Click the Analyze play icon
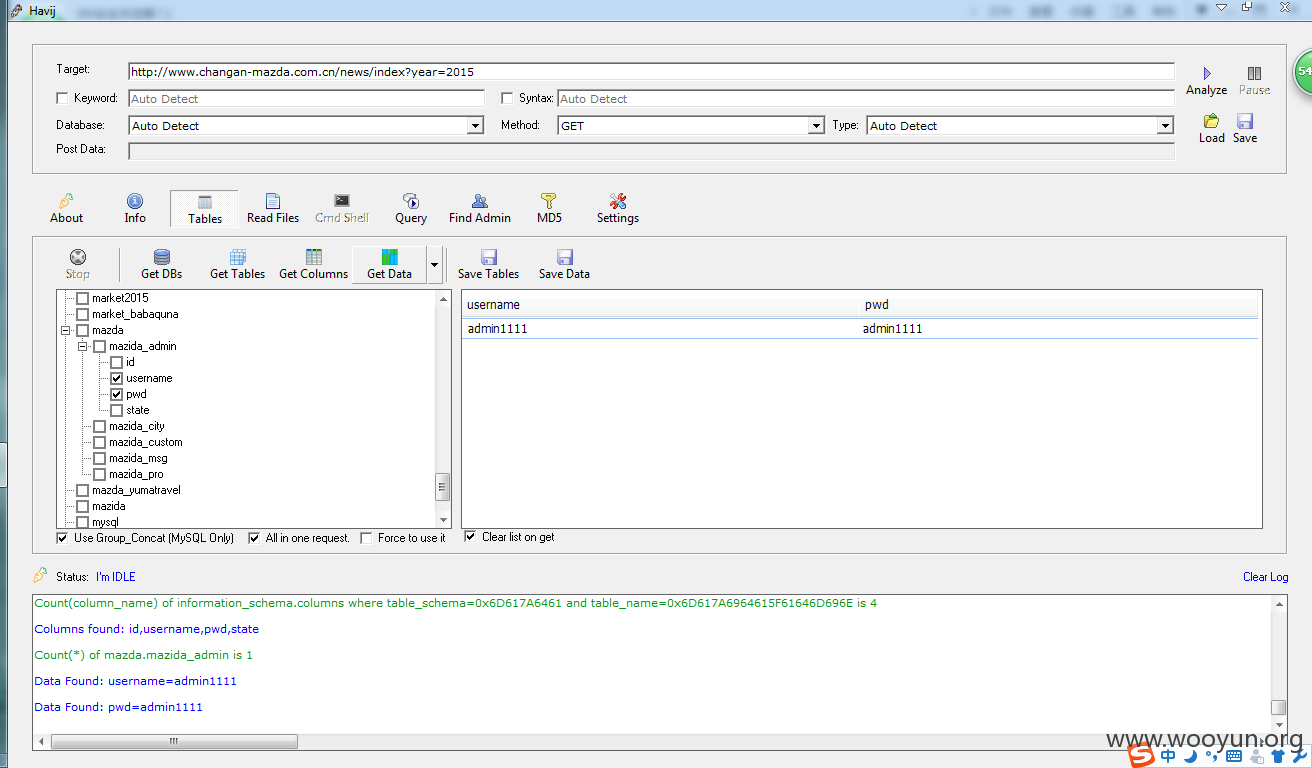1312x768 pixels. point(1207,73)
